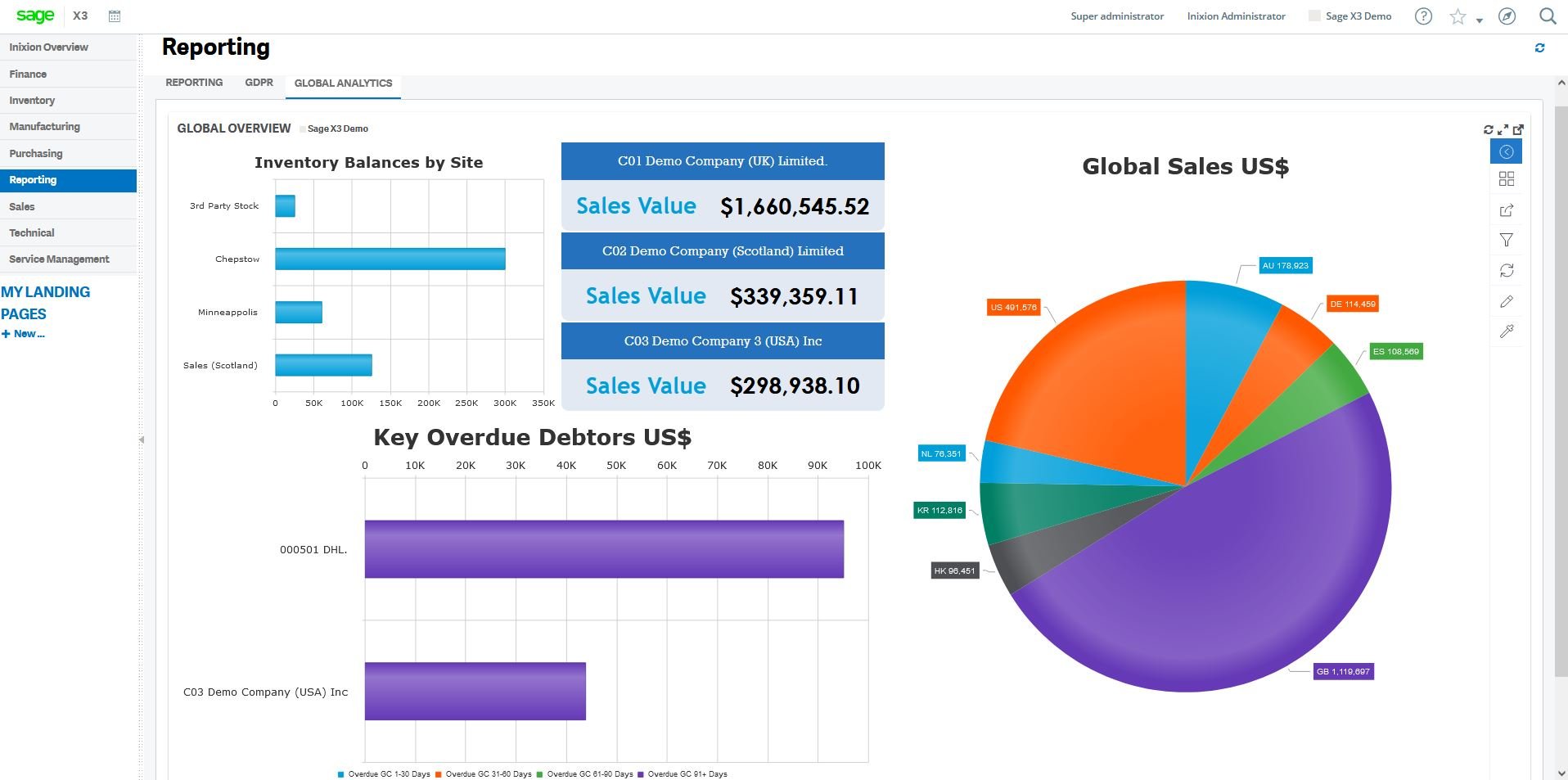
Task: Click the Inixion Administrator link
Action: [x=1236, y=16]
